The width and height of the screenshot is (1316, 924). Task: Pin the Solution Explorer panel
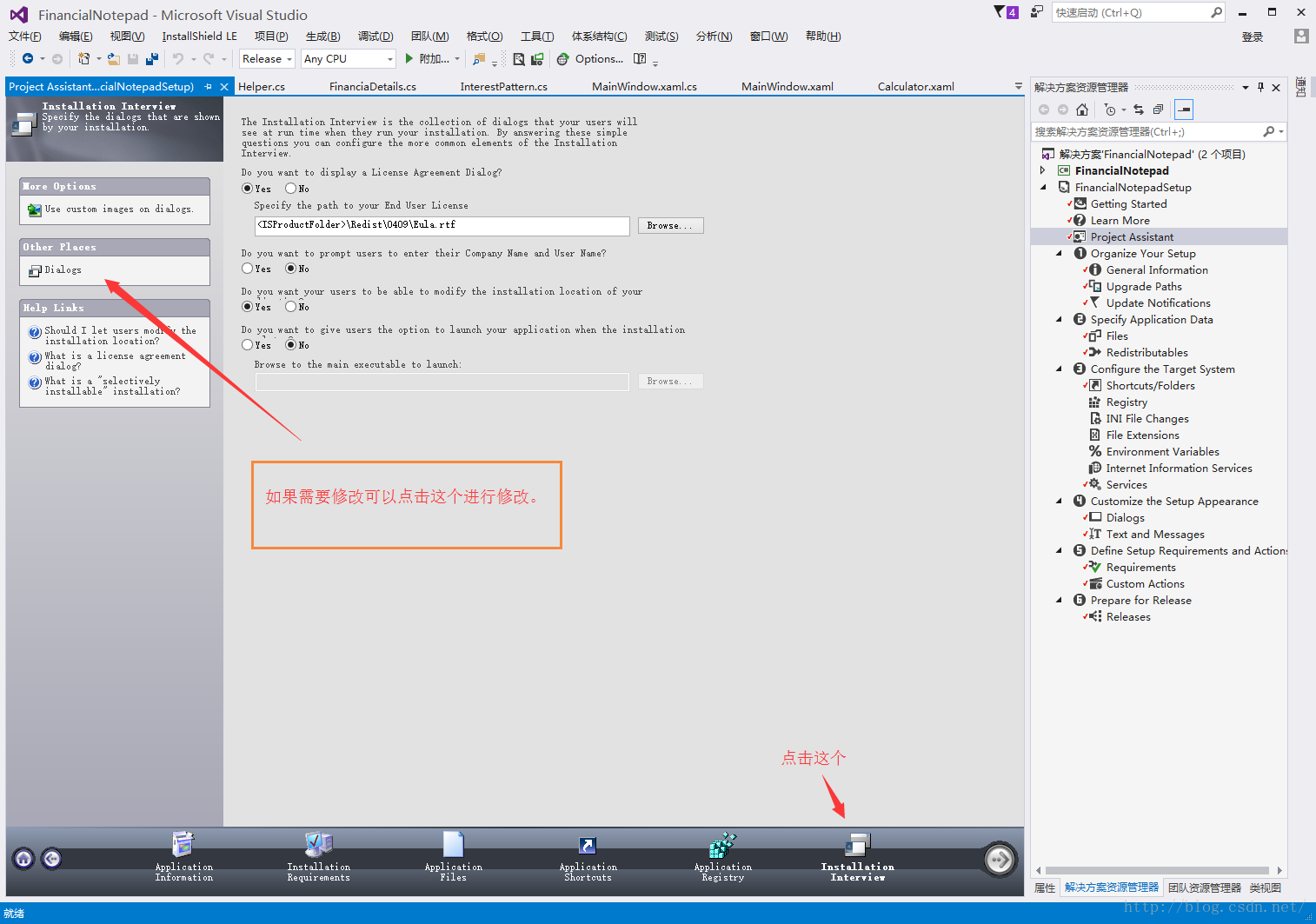pyautogui.click(x=1260, y=87)
